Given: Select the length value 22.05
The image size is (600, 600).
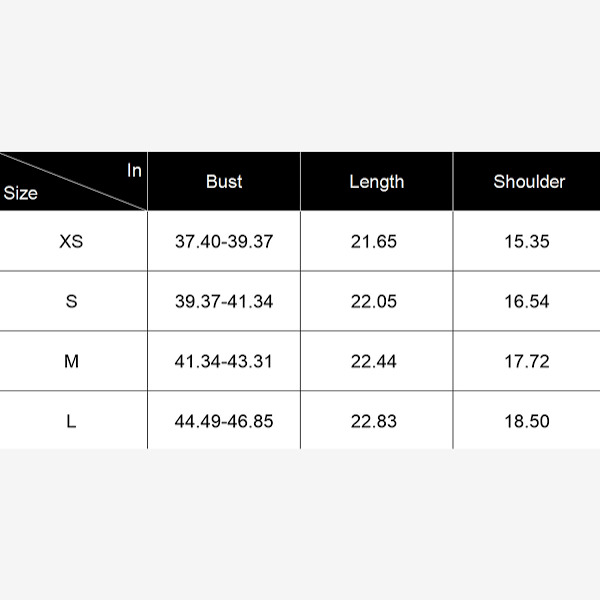Looking at the screenshot, I should click(x=374, y=301).
